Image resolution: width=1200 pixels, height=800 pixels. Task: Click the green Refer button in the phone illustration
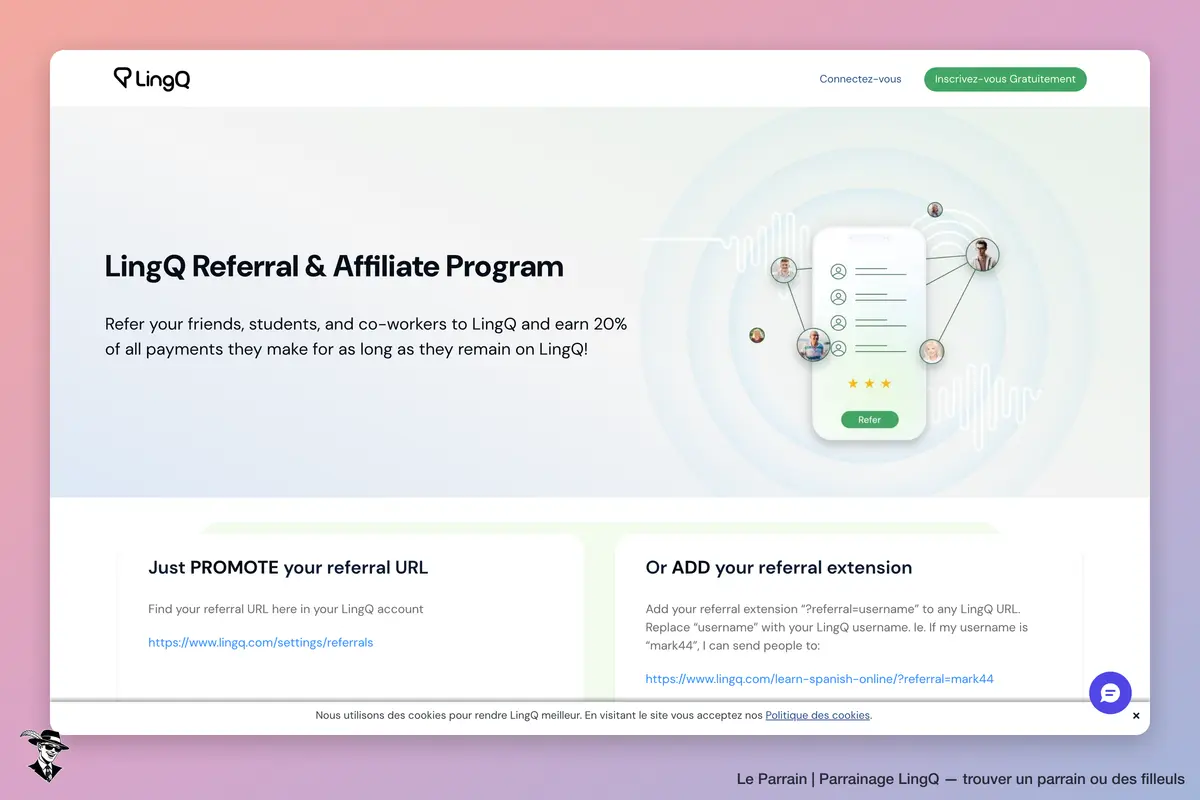(x=870, y=420)
